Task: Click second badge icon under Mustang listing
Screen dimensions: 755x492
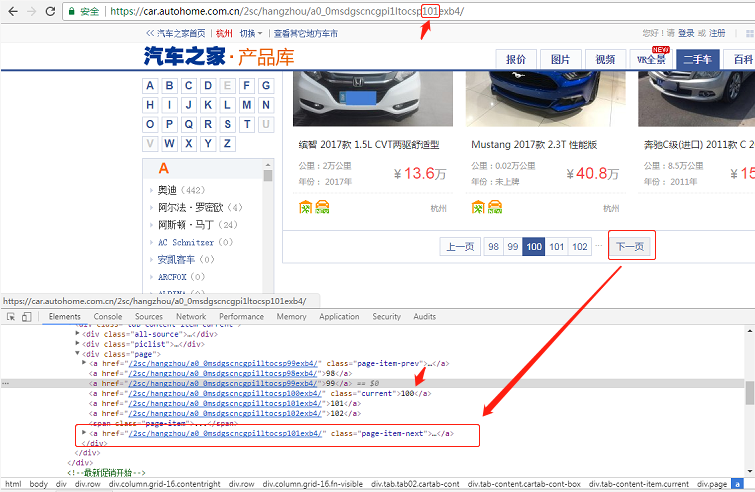Action: point(494,208)
